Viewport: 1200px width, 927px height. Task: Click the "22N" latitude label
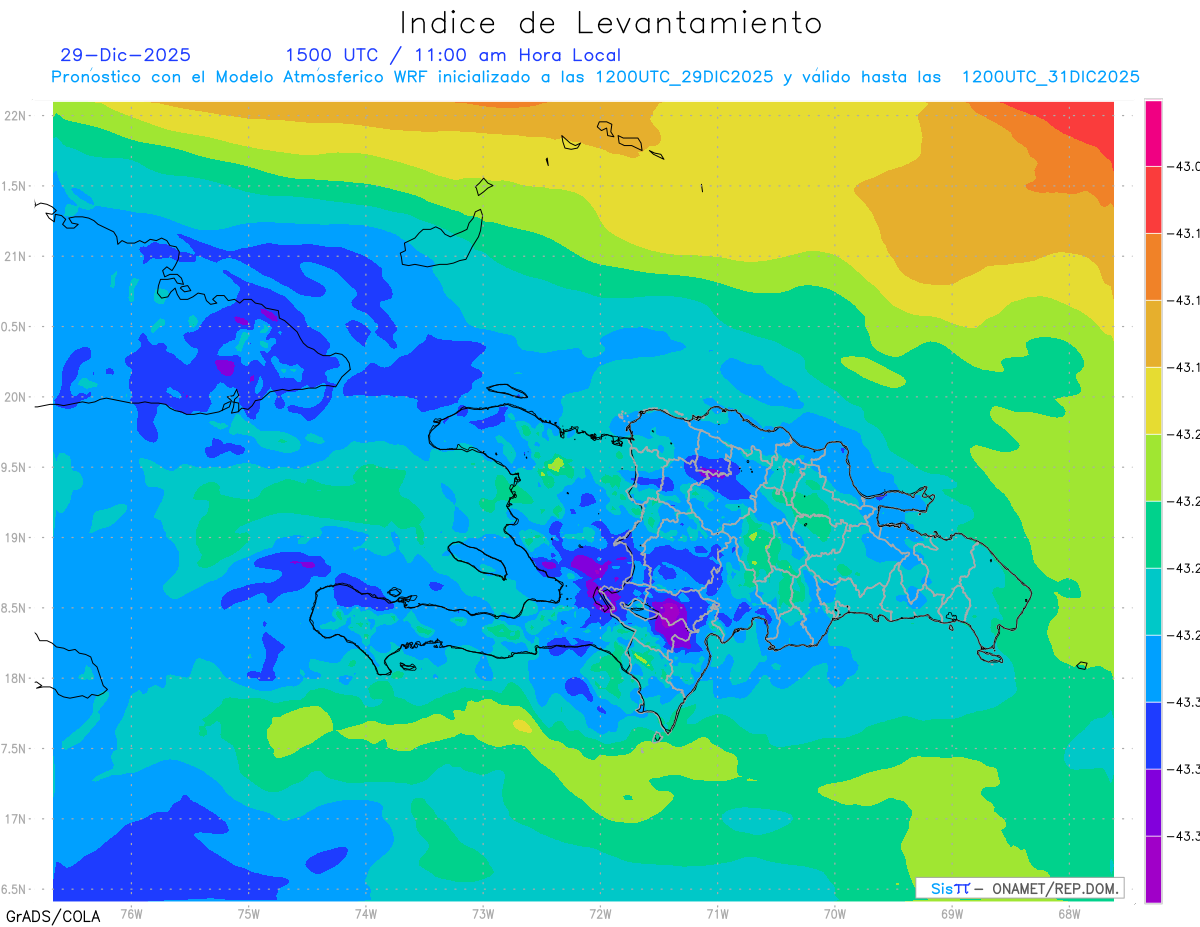point(15,115)
